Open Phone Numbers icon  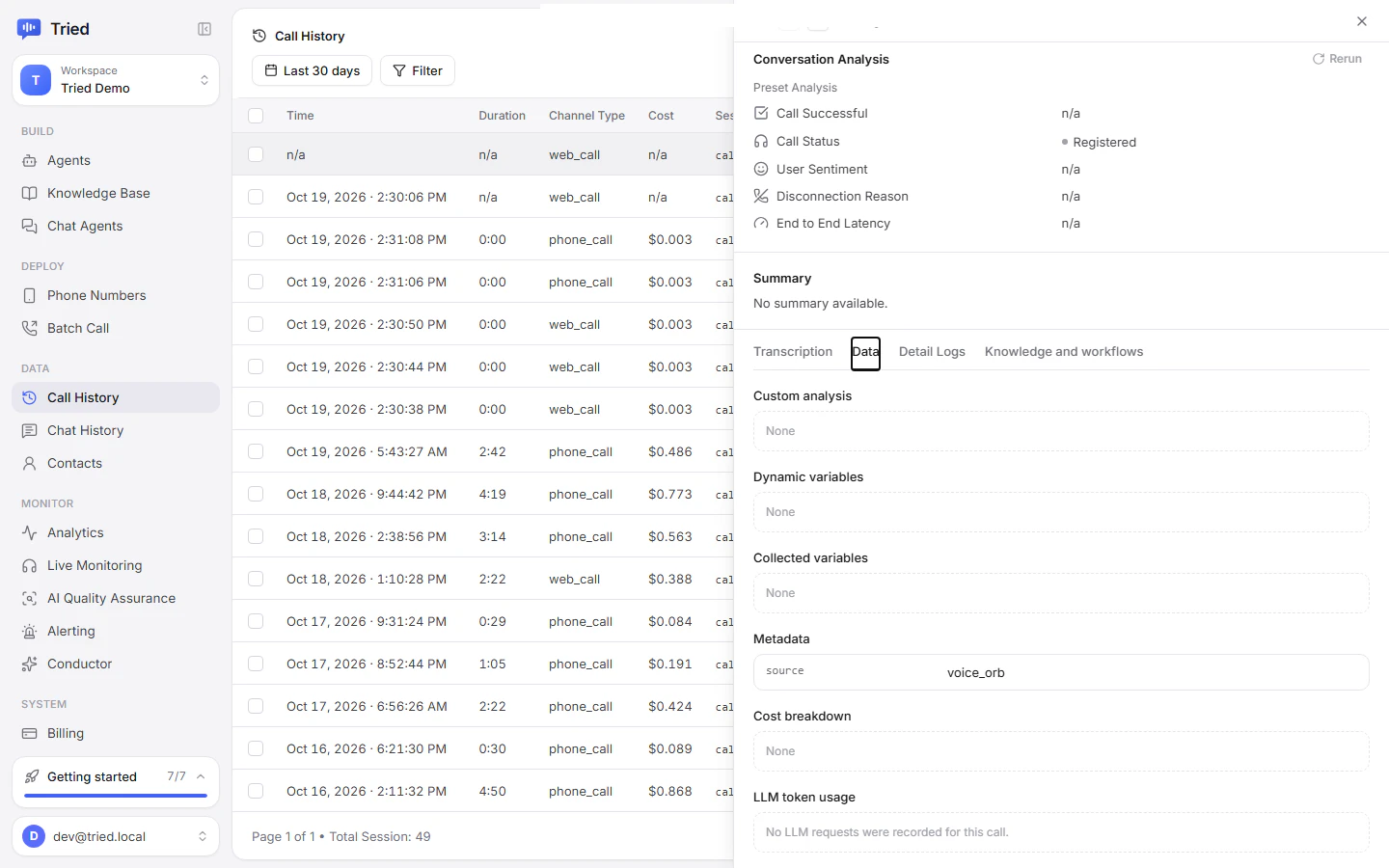click(x=30, y=295)
